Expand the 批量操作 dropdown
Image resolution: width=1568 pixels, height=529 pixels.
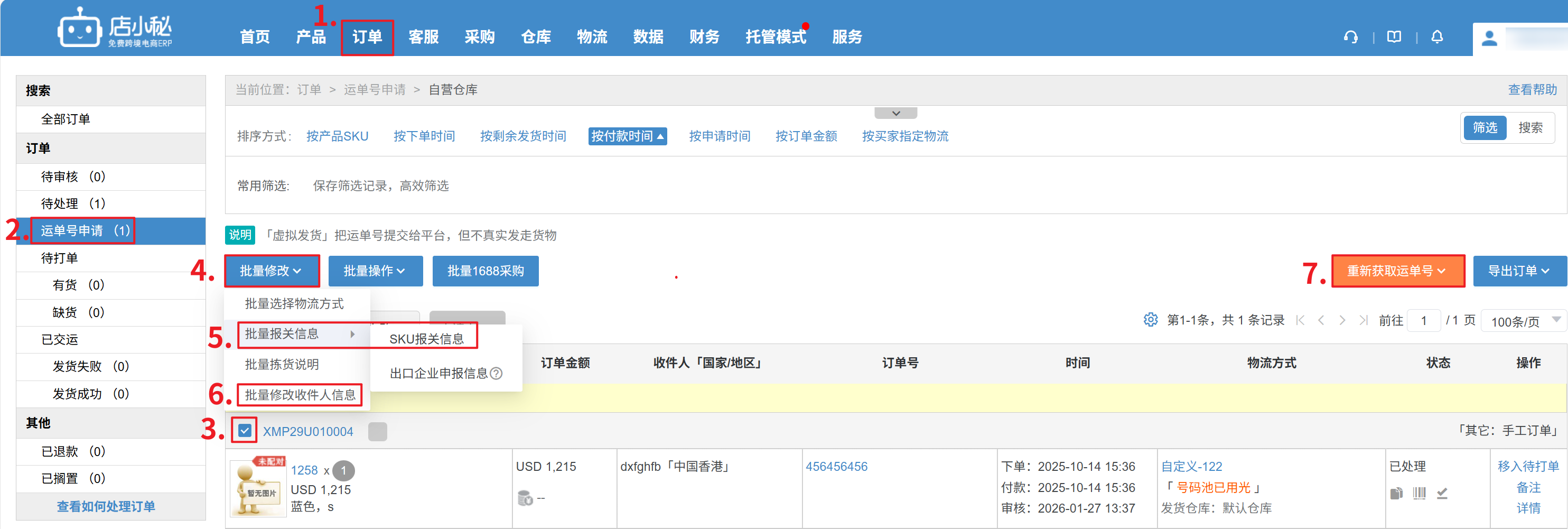pos(375,271)
